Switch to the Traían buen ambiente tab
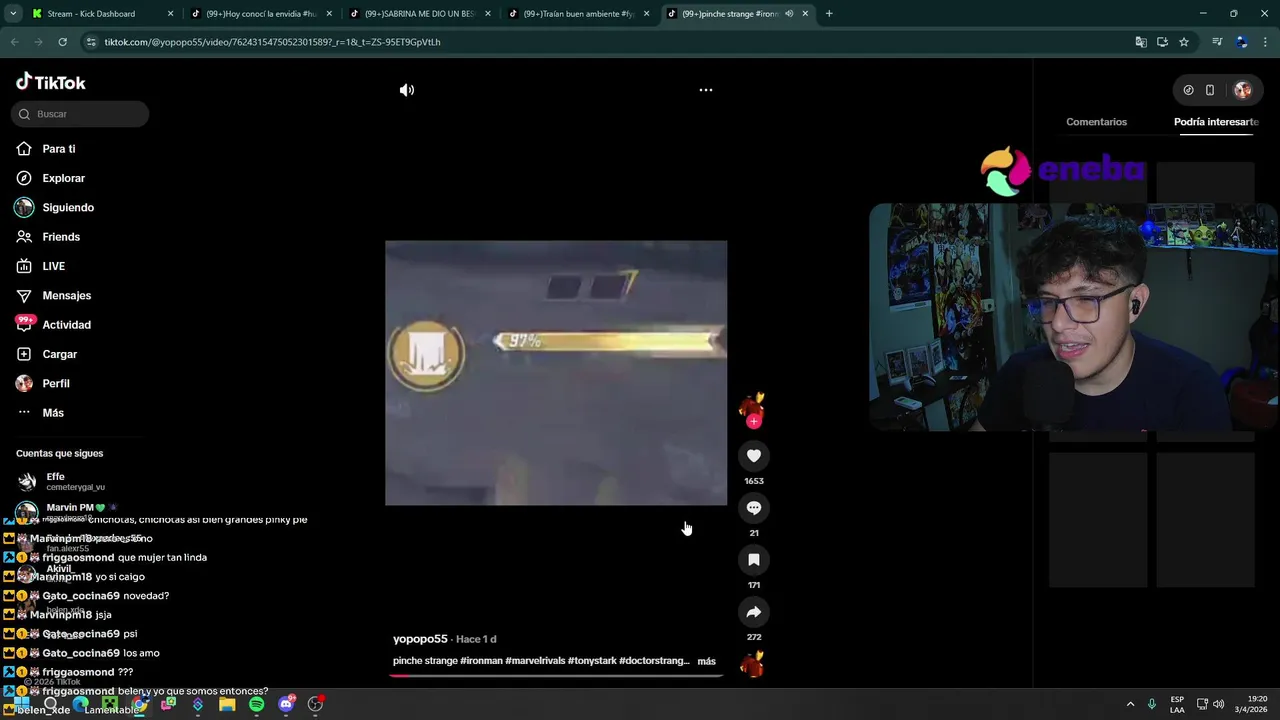 pyautogui.click(x=578, y=14)
